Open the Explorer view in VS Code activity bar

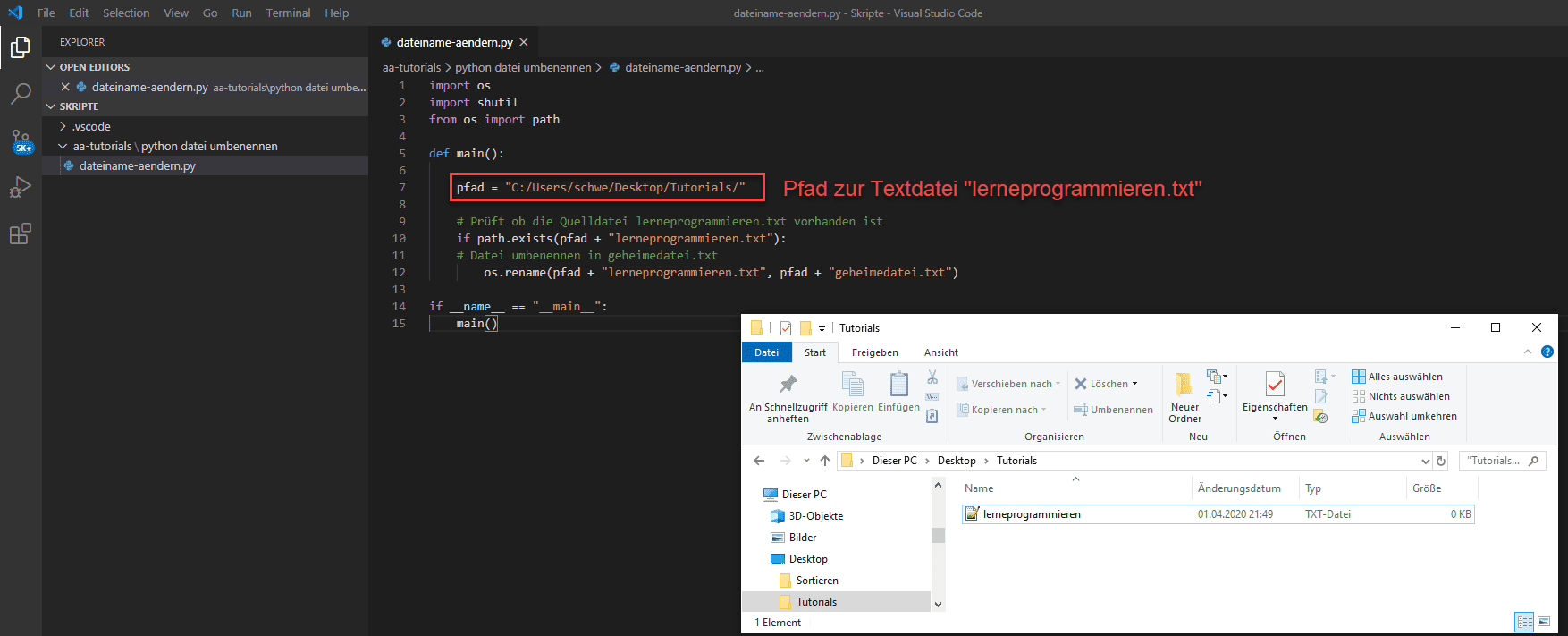[20, 47]
